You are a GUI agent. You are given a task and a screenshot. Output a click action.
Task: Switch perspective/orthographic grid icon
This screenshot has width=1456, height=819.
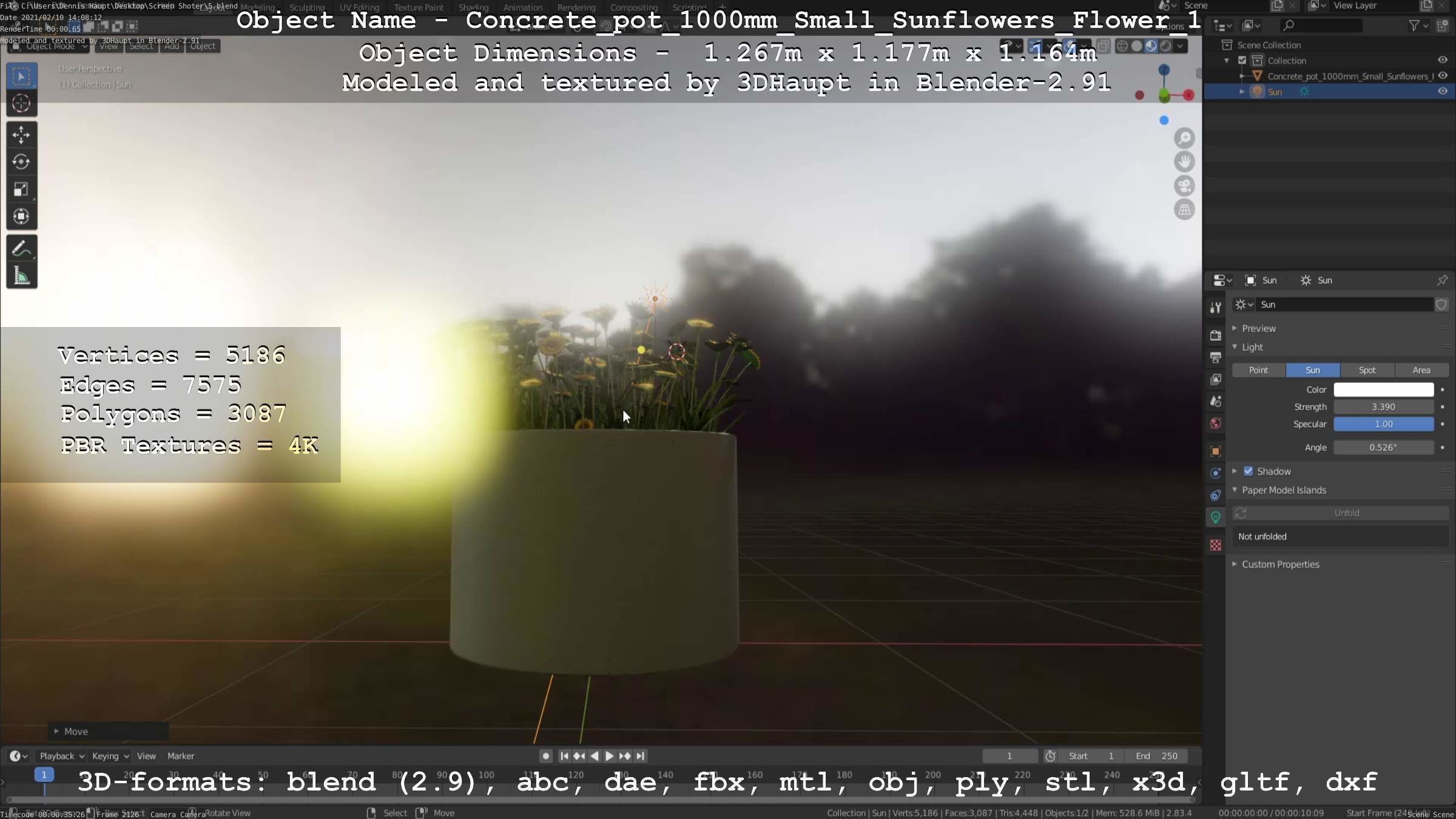click(x=1184, y=210)
